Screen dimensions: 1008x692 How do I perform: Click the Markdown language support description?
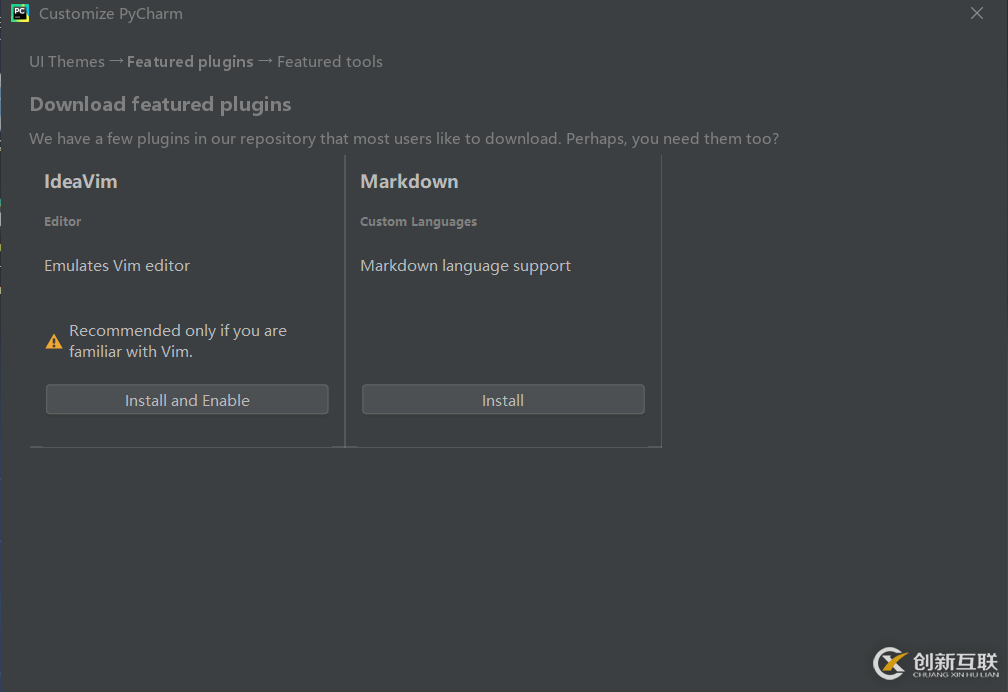coord(465,265)
